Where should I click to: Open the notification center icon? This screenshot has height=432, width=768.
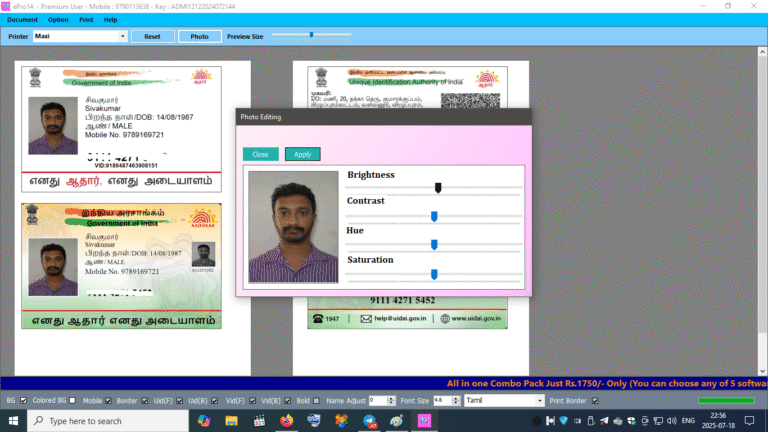749,421
